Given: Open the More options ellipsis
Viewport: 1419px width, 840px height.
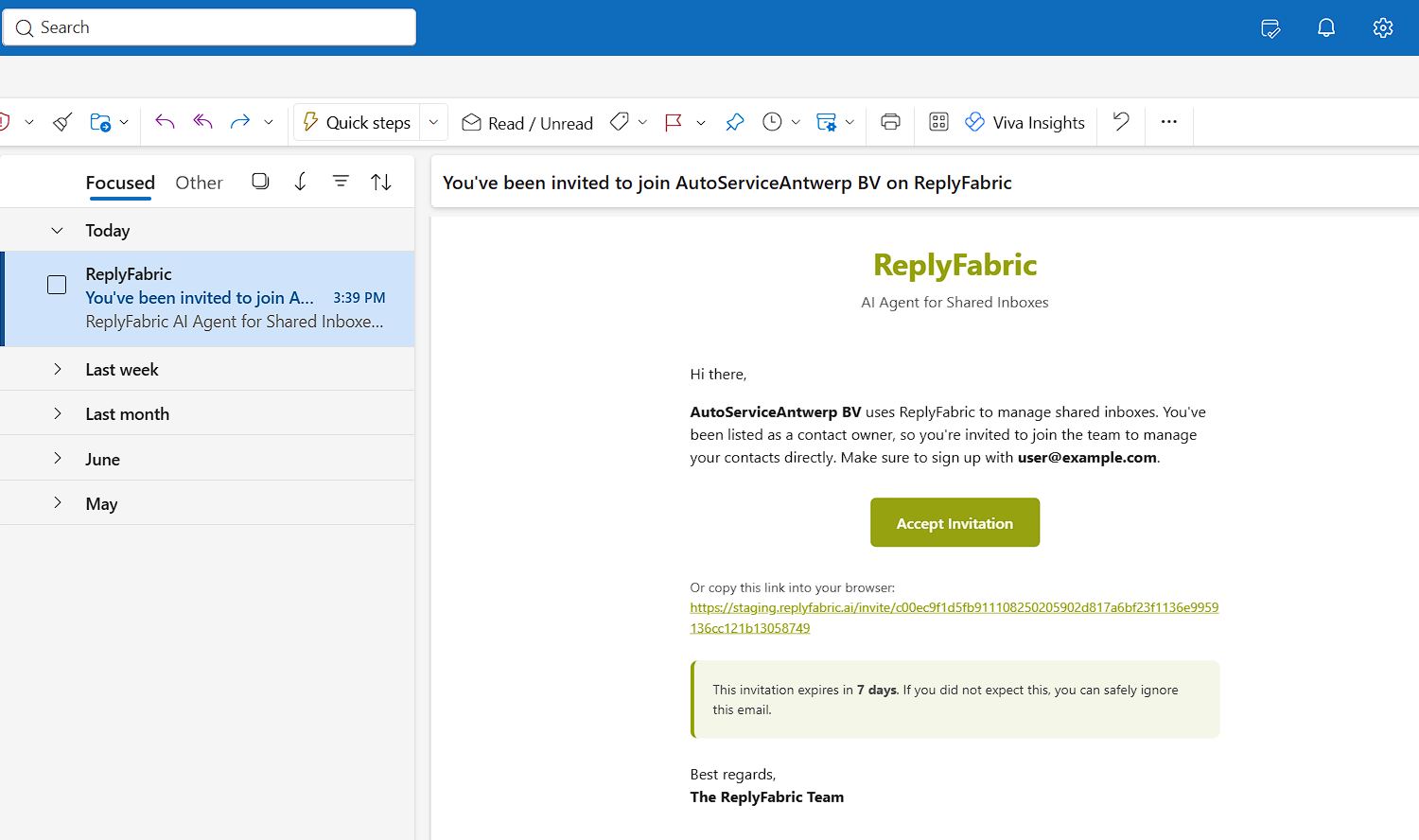Looking at the screenshot, I should click(x=1169, y=122).
